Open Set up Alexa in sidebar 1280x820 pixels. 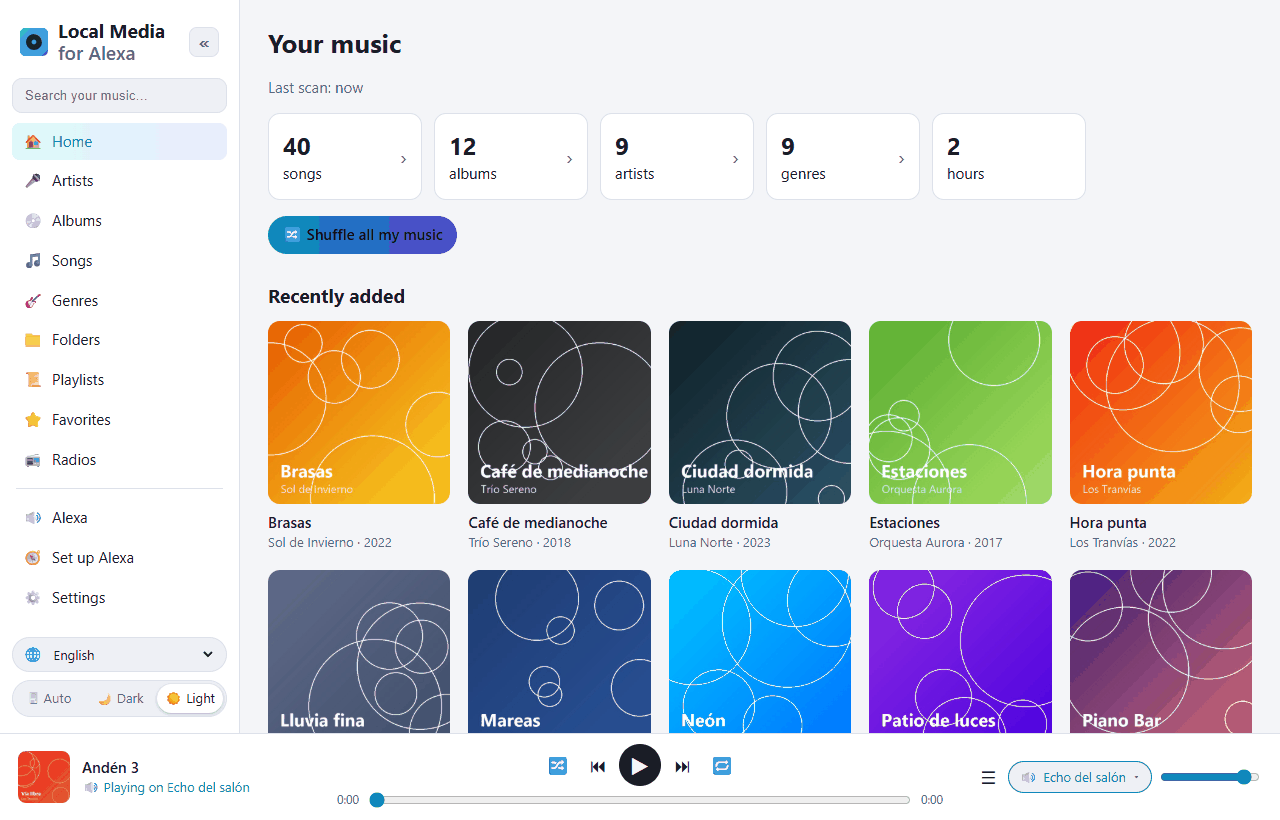pyautogui.click(x=119, y=558)
